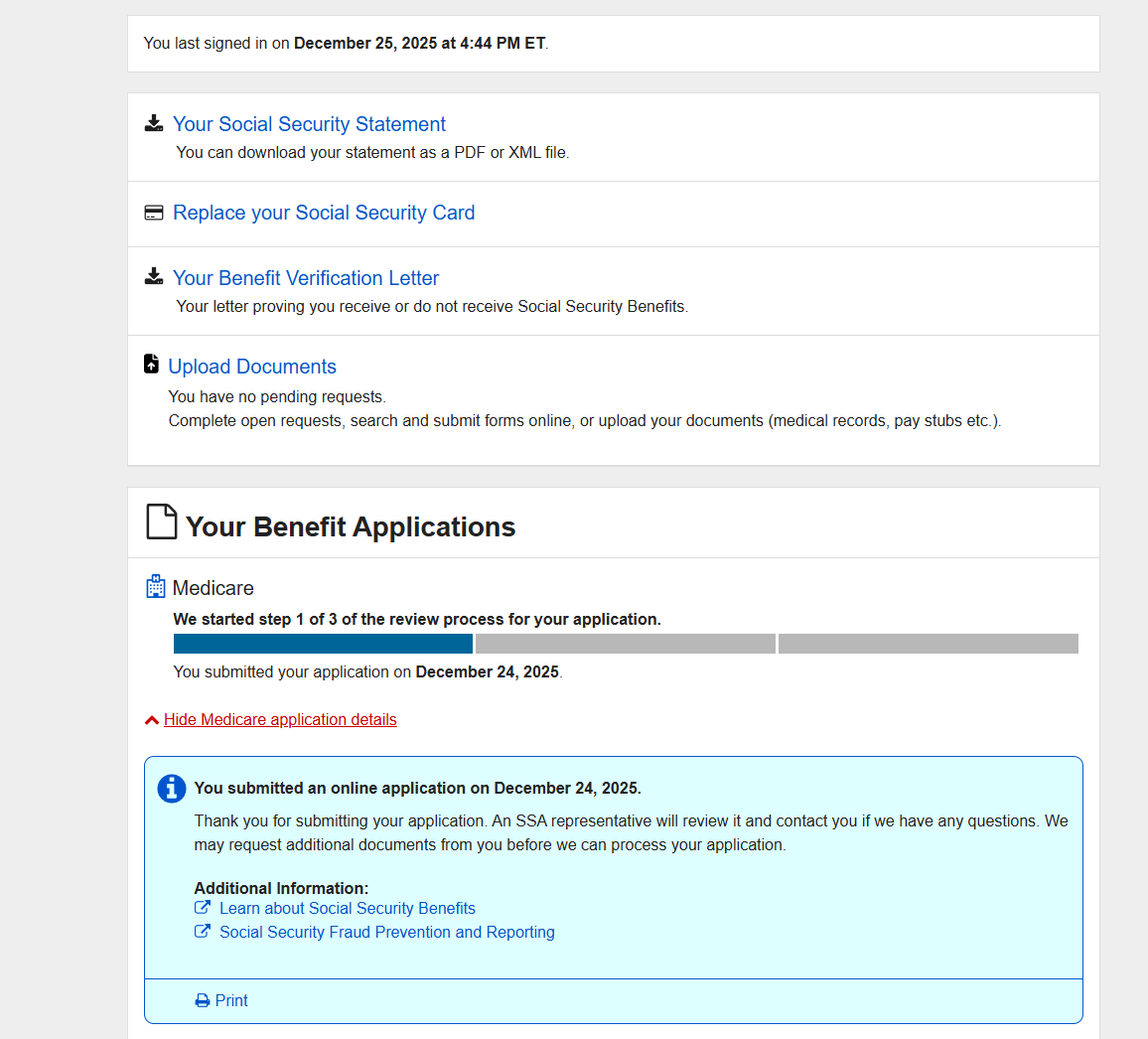1148x1039 pixels.
Task: Click the external link icon beside Learn about Benefits
Action: pos(203,908)
